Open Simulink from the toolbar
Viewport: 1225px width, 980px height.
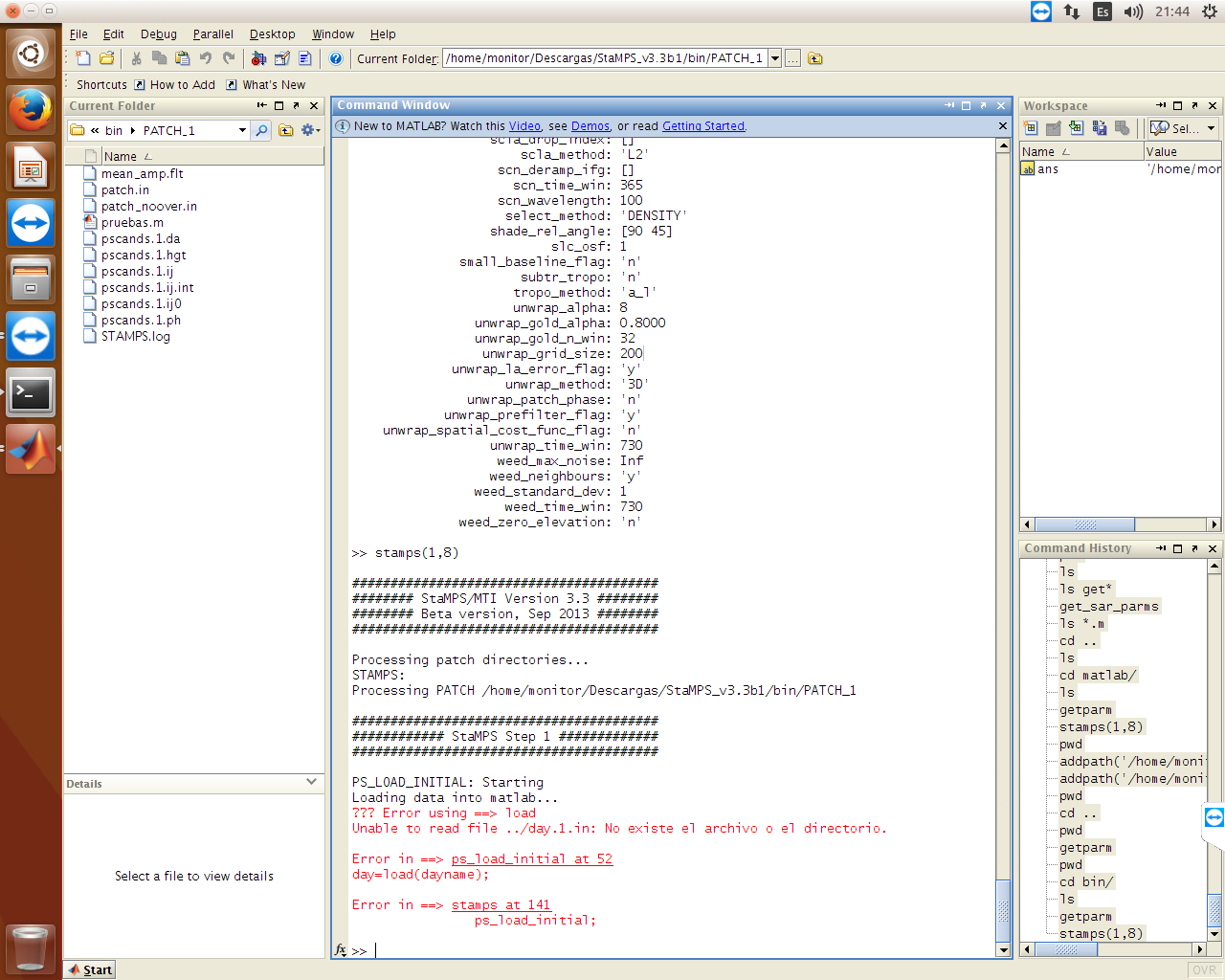258,58
